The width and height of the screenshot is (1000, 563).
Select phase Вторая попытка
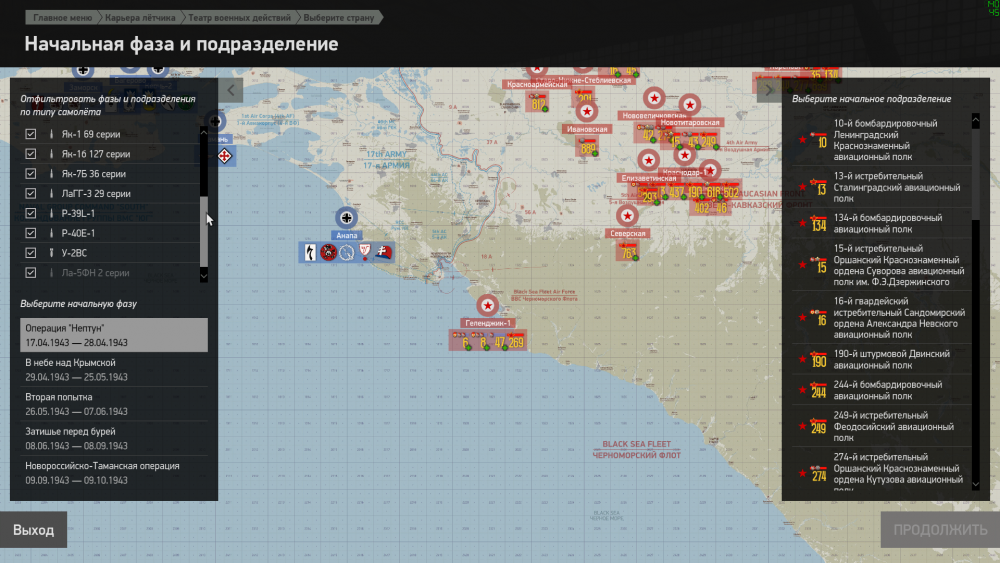pyautogui.click(x=114, y=404)
